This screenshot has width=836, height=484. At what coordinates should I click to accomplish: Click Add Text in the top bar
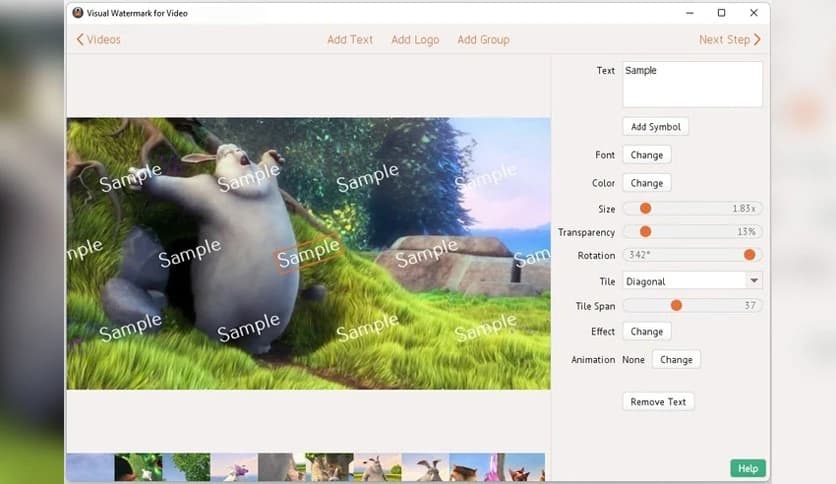pyautogui.click(x=350, y=39)
